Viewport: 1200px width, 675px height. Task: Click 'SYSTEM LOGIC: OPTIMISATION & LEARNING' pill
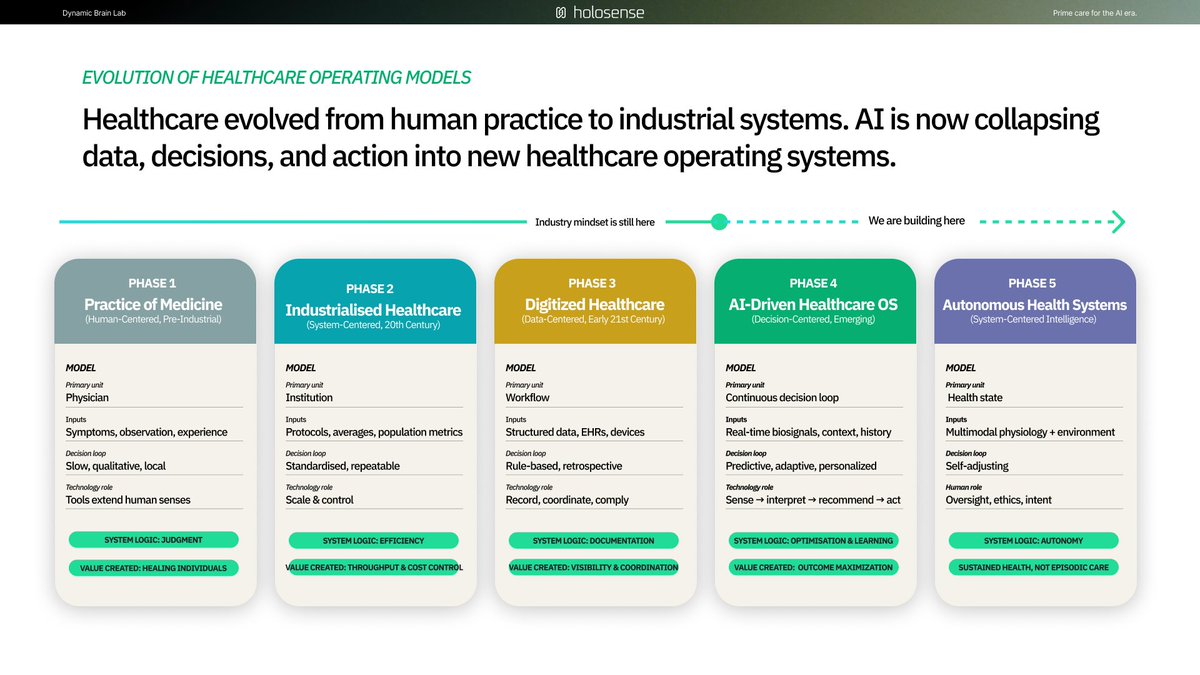point(814,540)
